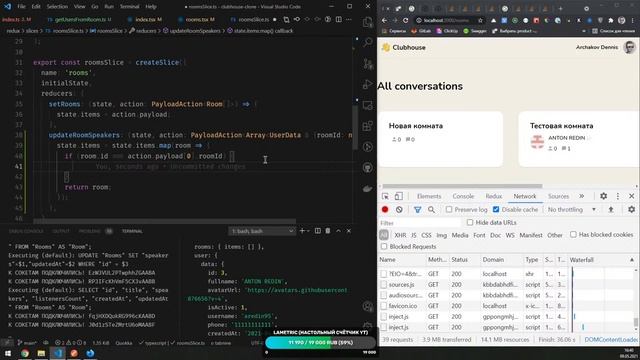The image size is (640, 360).
Task: Click the DevTools record network log button
Action: point(385,209)
